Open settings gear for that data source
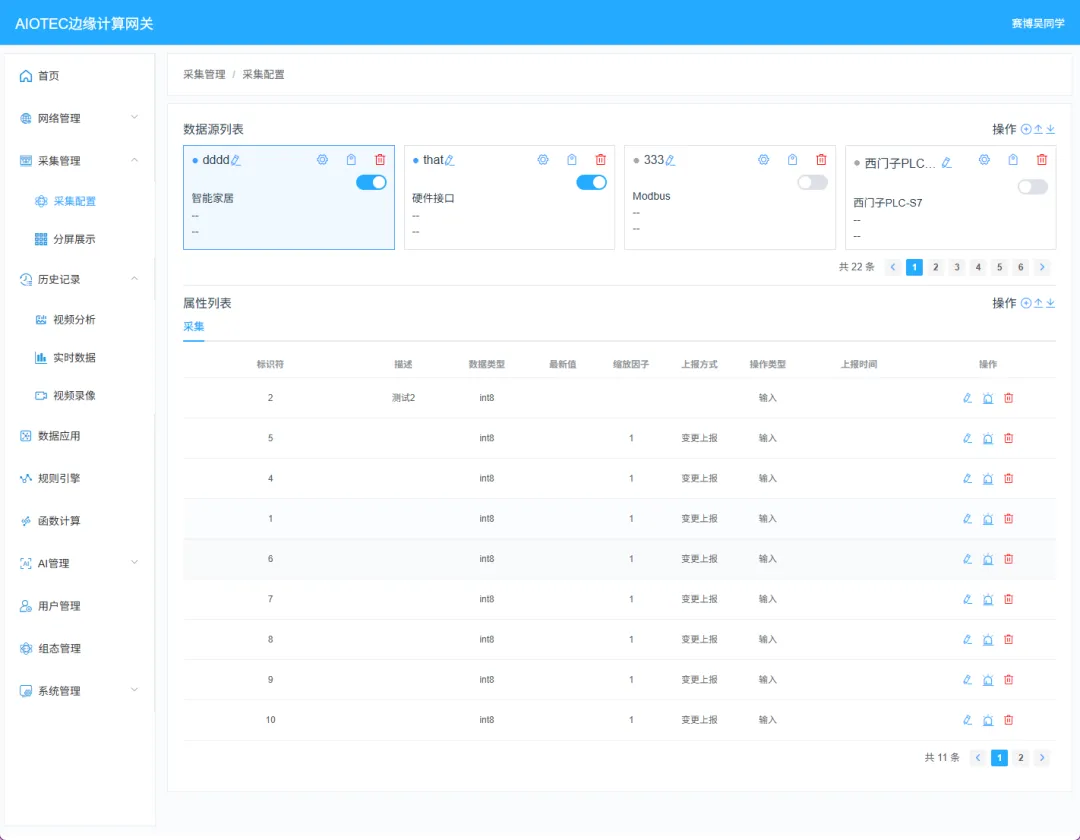The image size is (1080, 840). tap(543, 160)
